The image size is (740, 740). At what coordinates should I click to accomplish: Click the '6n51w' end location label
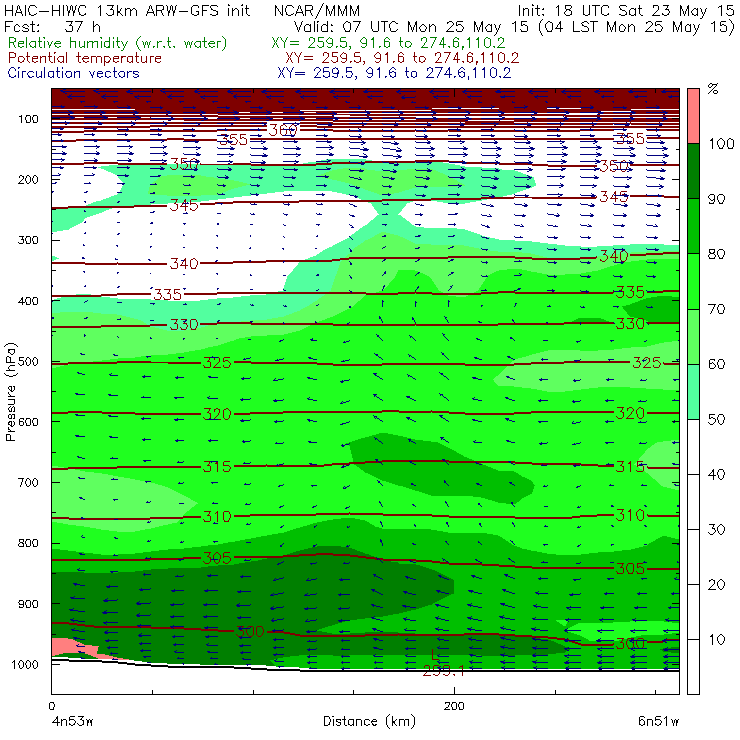point(659,721)
